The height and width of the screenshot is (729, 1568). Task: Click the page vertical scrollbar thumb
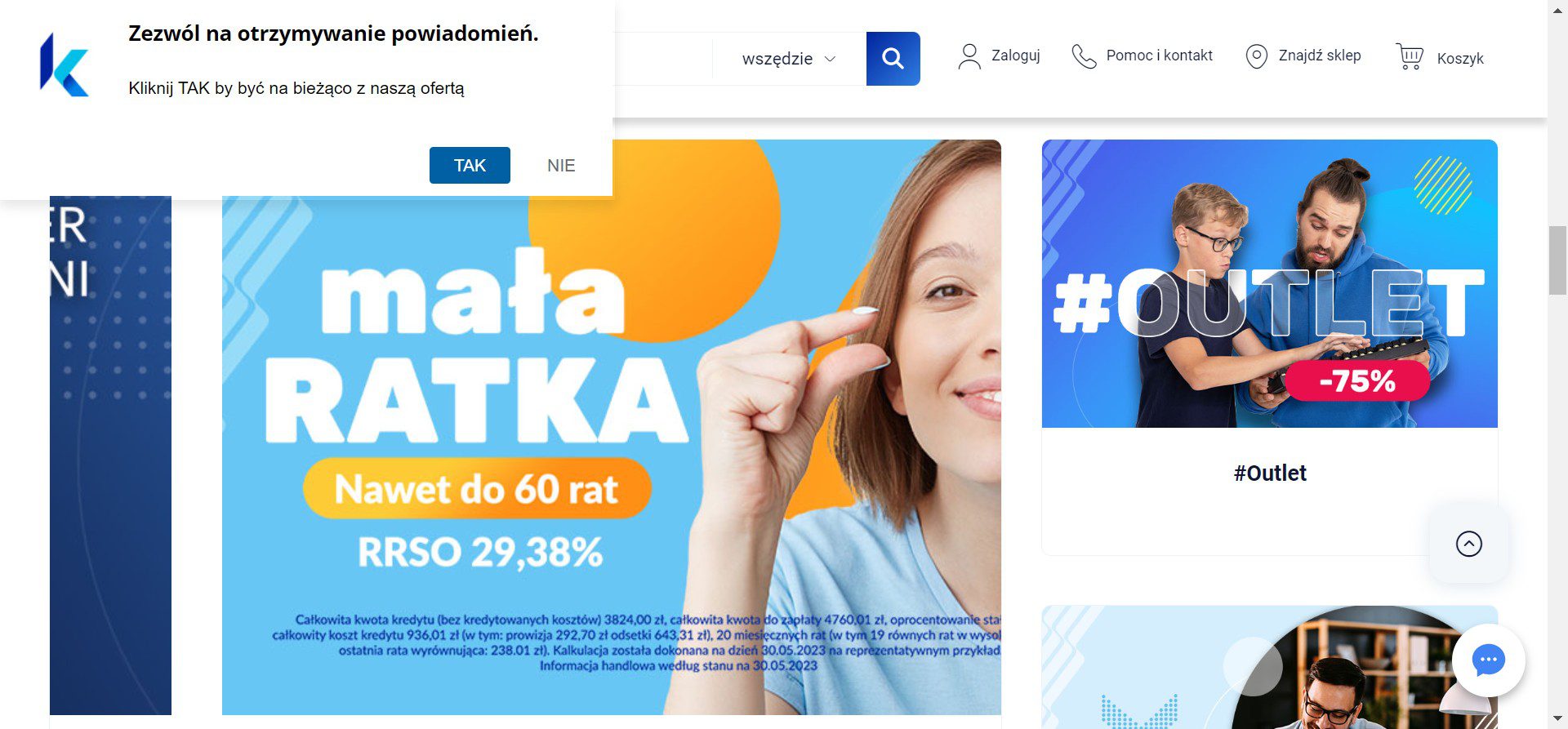click(x=1557, y=261)
